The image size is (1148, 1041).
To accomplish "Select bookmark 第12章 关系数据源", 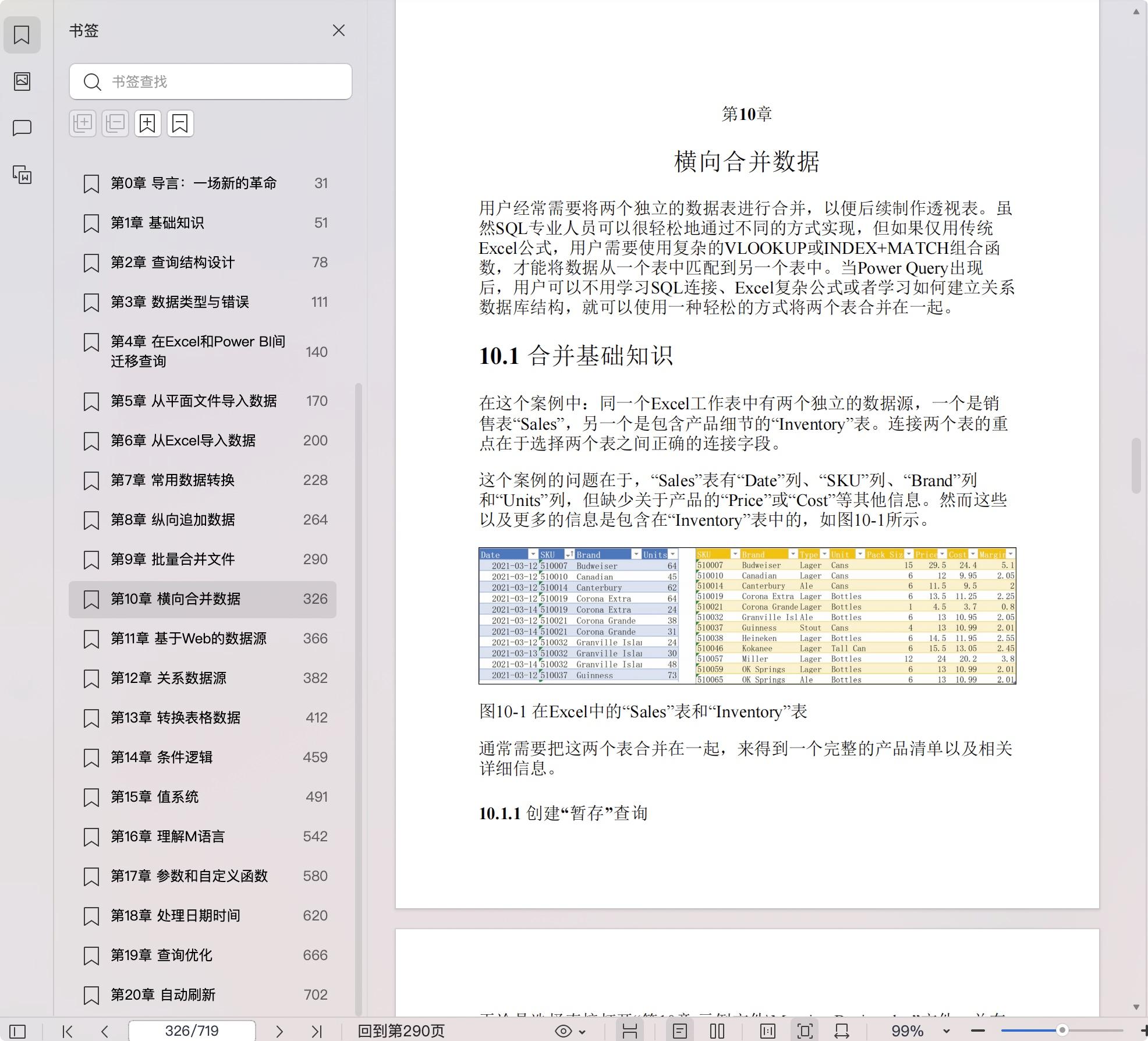I will pyautogui.click(x=203, y=678).
